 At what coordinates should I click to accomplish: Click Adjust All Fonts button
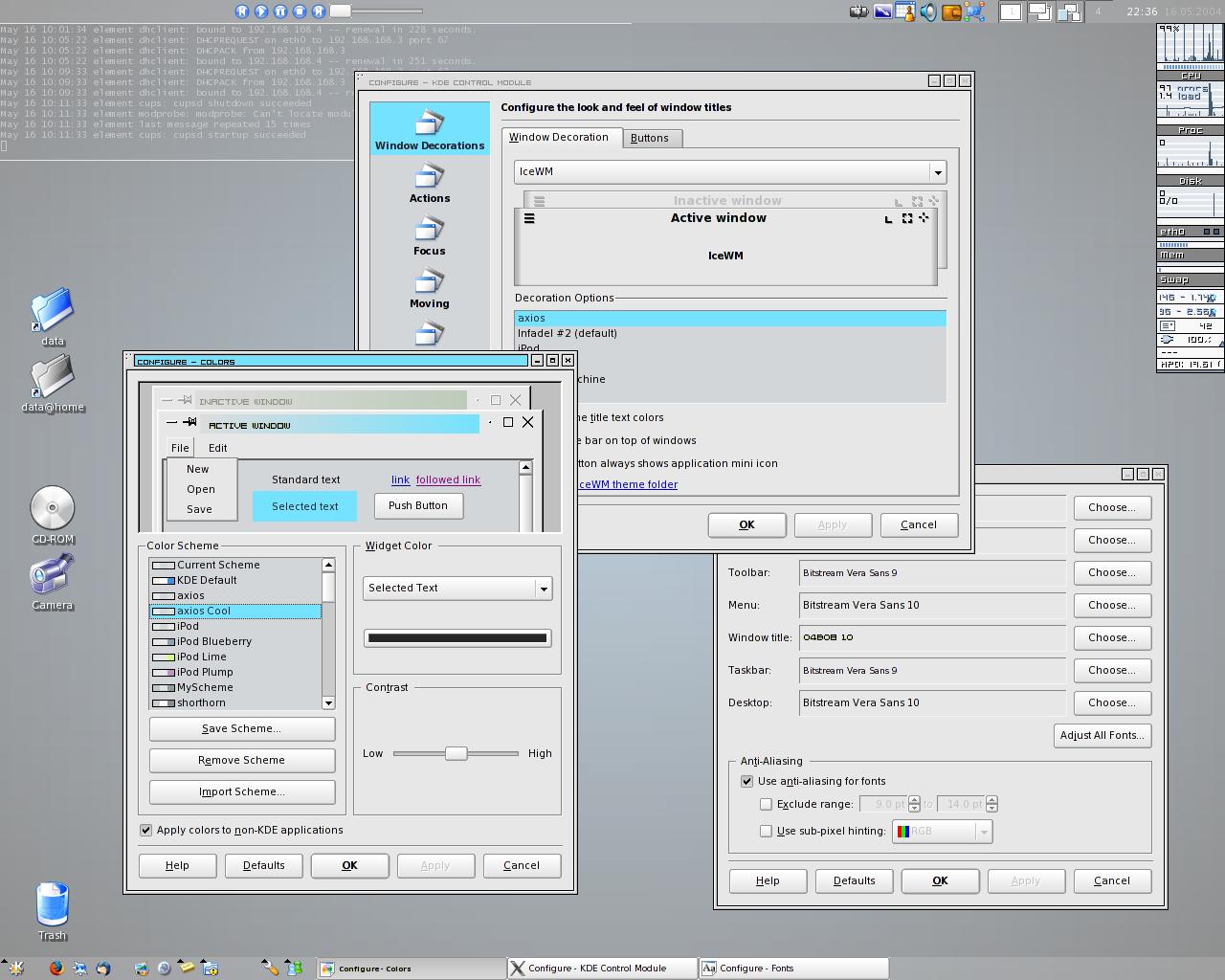pyautogui.click(x=1102, y=735)
